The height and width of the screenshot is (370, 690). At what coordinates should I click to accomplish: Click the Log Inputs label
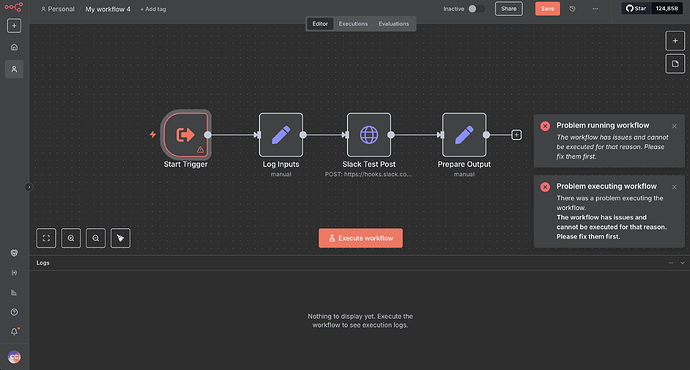click(x=281, y=164)
